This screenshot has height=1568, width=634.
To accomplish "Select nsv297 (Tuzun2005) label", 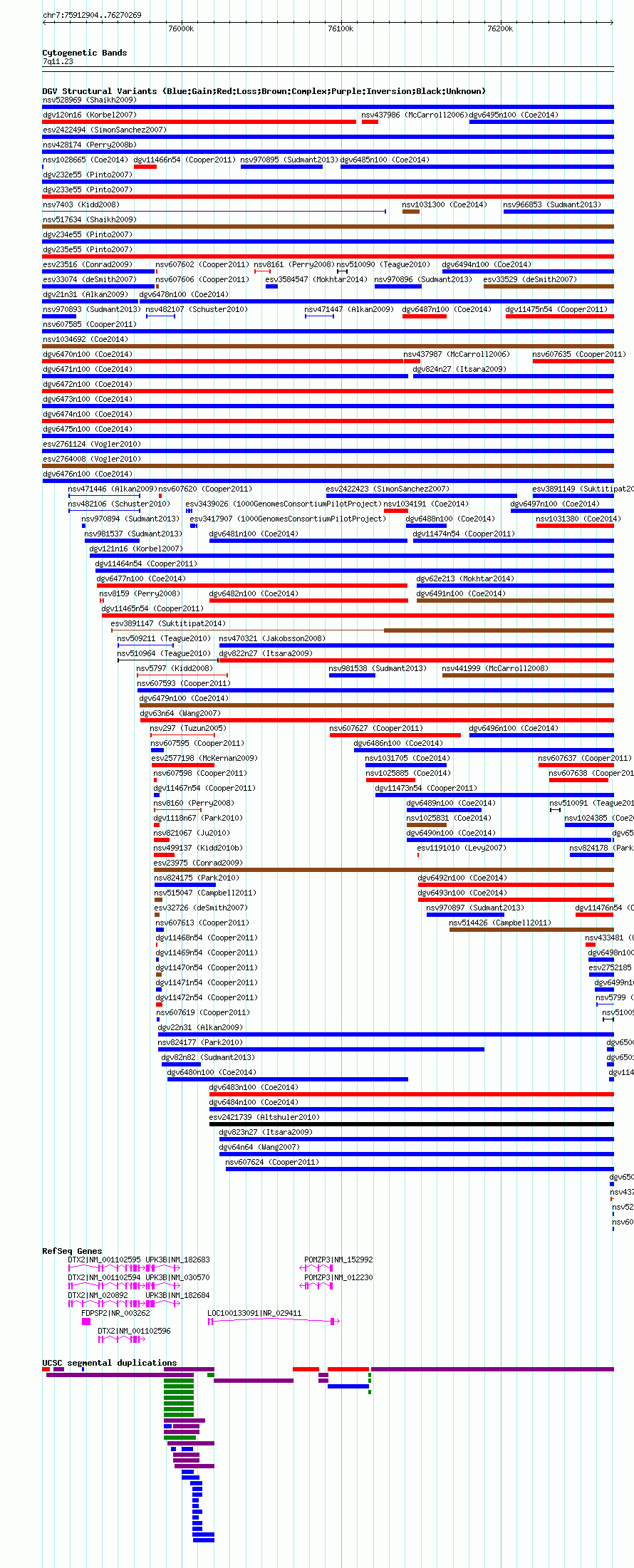I will (188, 728).
